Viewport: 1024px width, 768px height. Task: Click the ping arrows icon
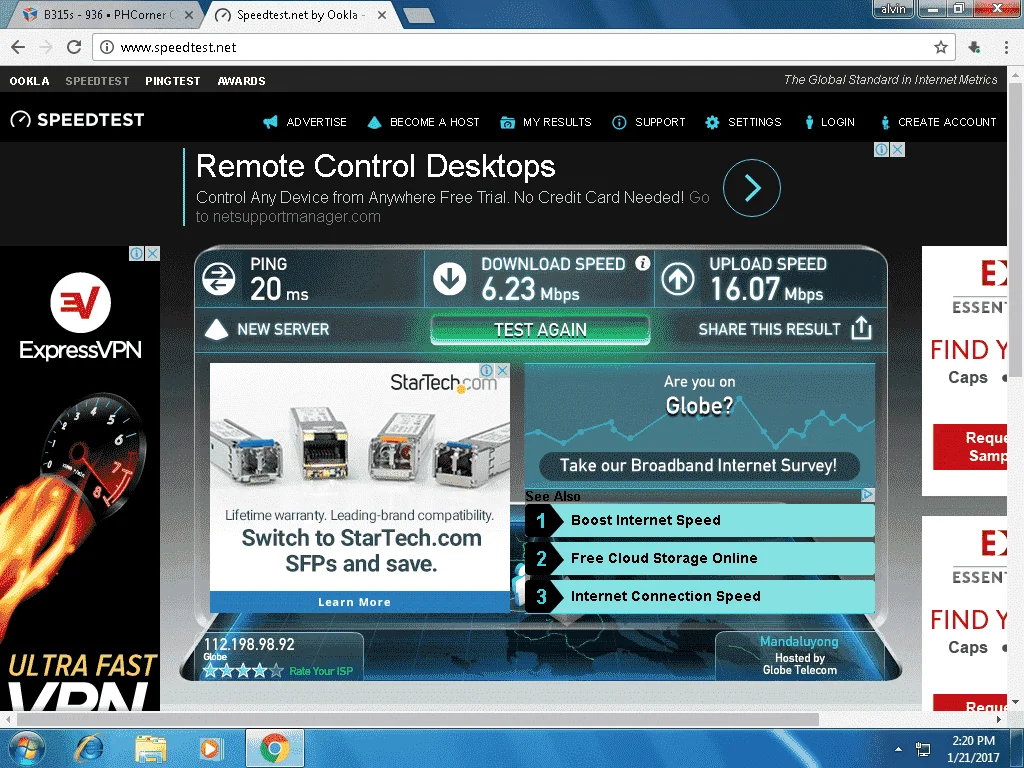pyautogui.click(x=219, y=279)
